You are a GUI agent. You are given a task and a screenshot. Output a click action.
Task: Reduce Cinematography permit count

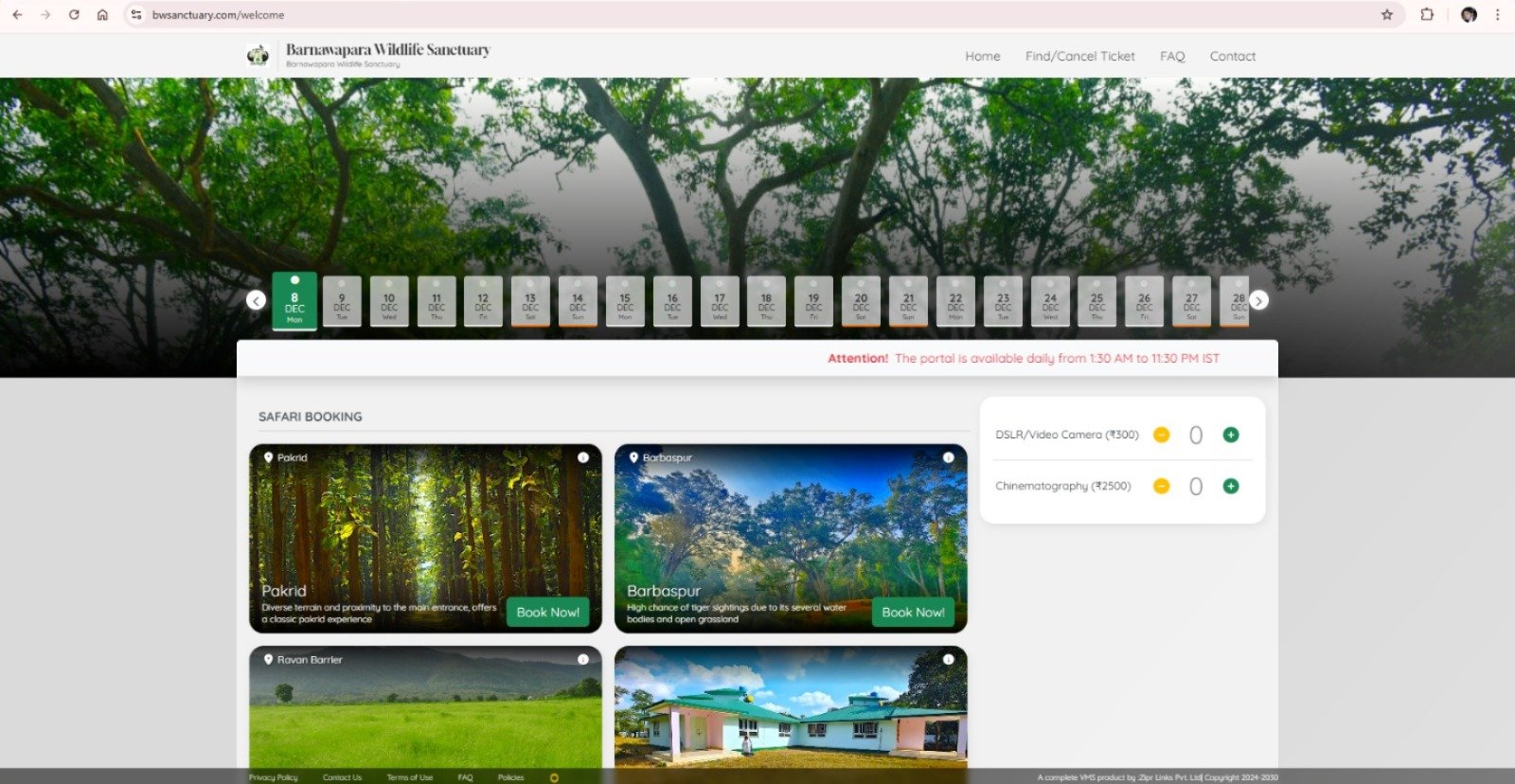coord(1162,486)
